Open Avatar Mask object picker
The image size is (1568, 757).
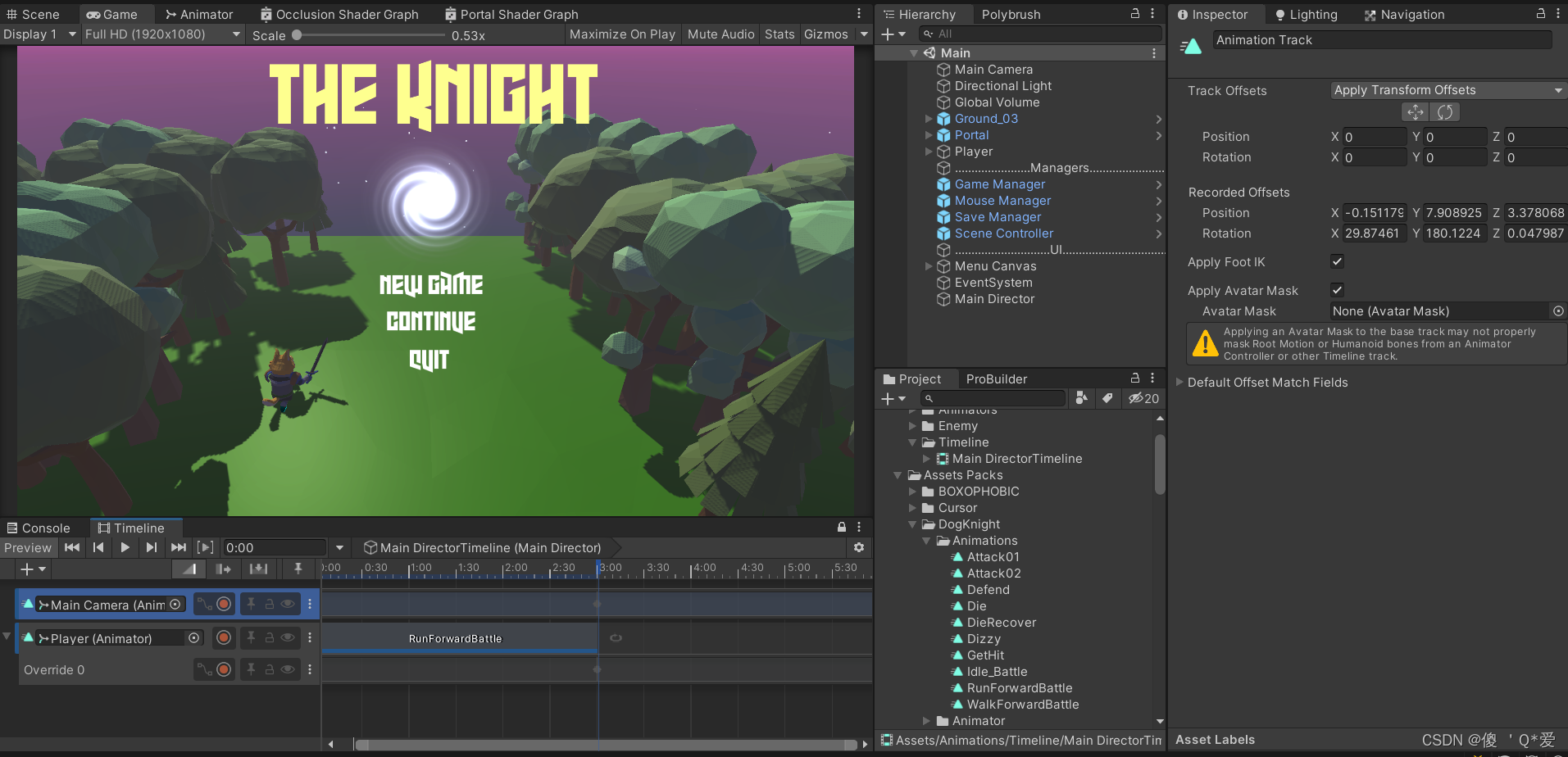[1558, 311]
